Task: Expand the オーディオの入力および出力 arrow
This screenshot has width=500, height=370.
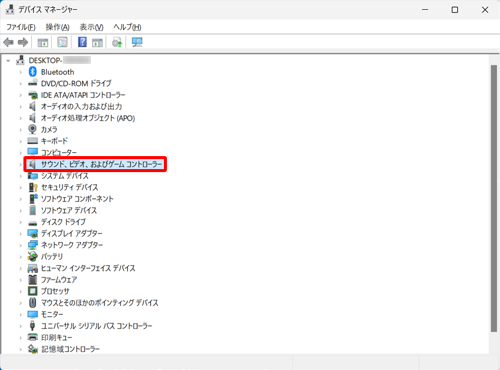Action: point(21,107)
